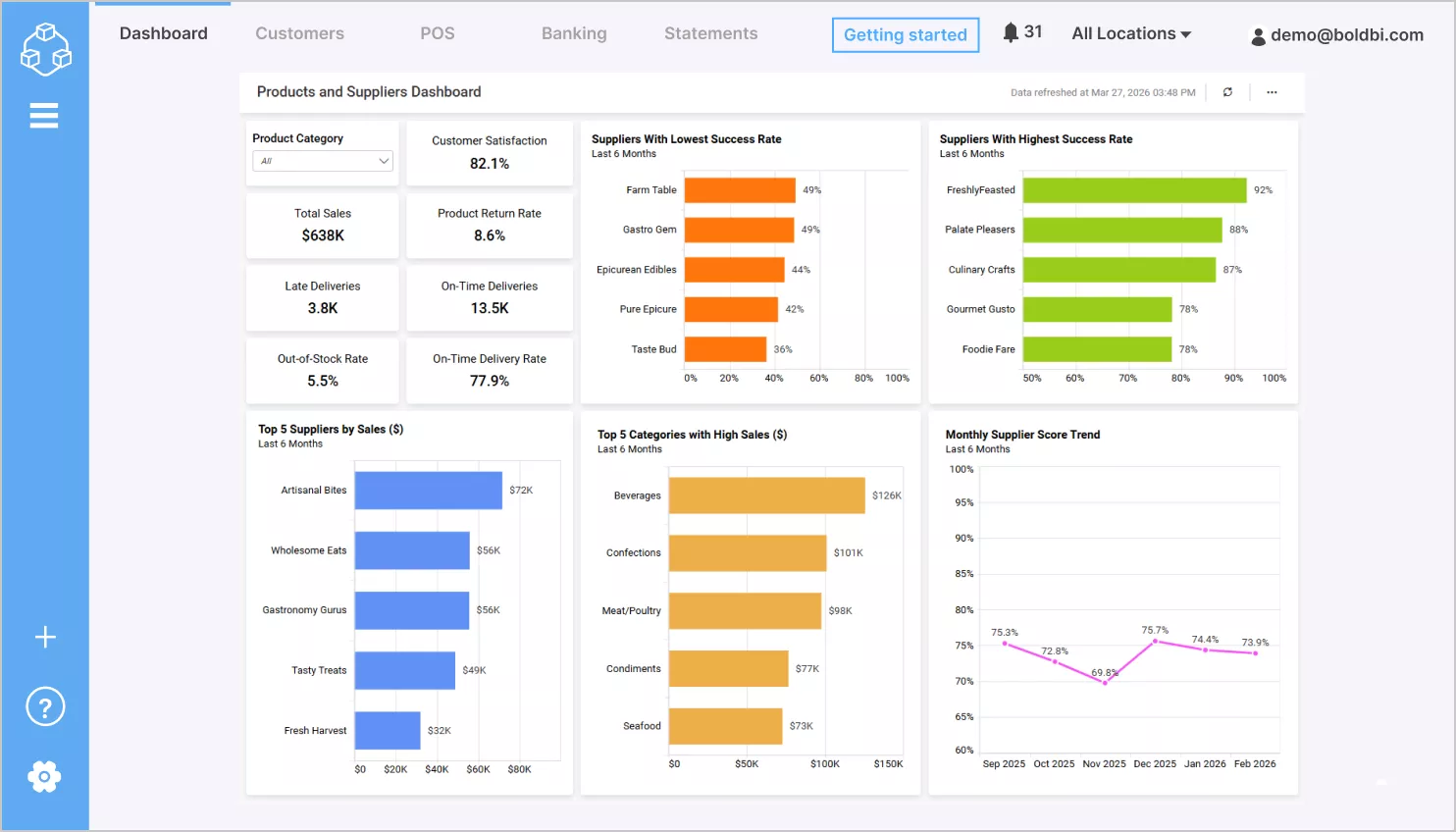
Task: Click the user profile person icon
Action: 1259,35
